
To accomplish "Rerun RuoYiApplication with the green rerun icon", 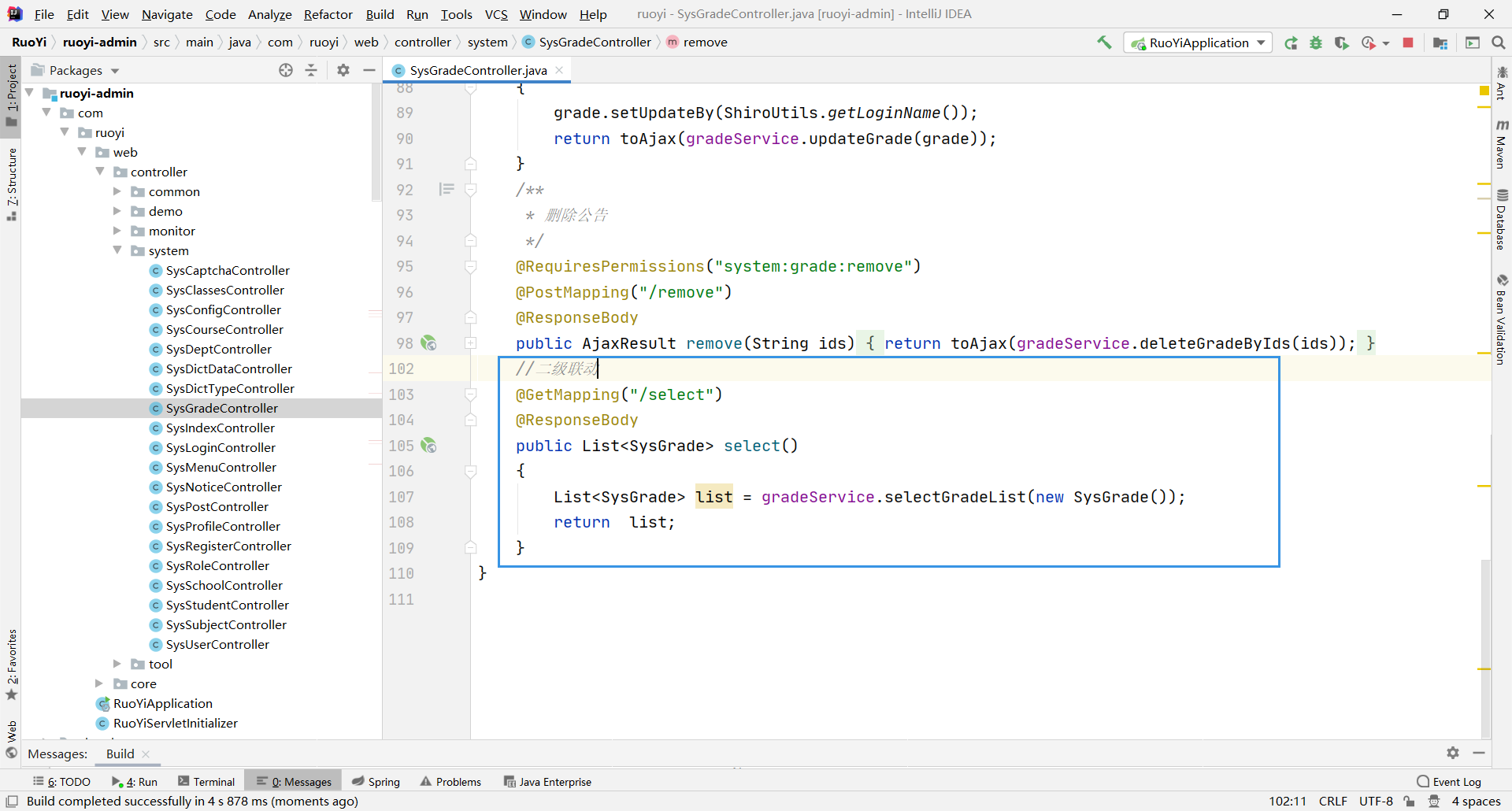I will (1291, 43).
